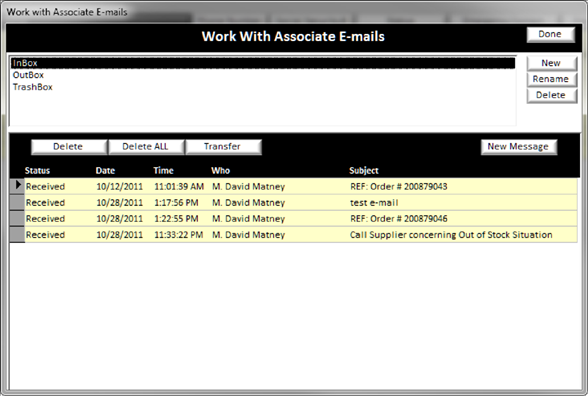Select subject REF: Order # 200879046
This screenshot has height=396, width=588.
pos(399,219)
